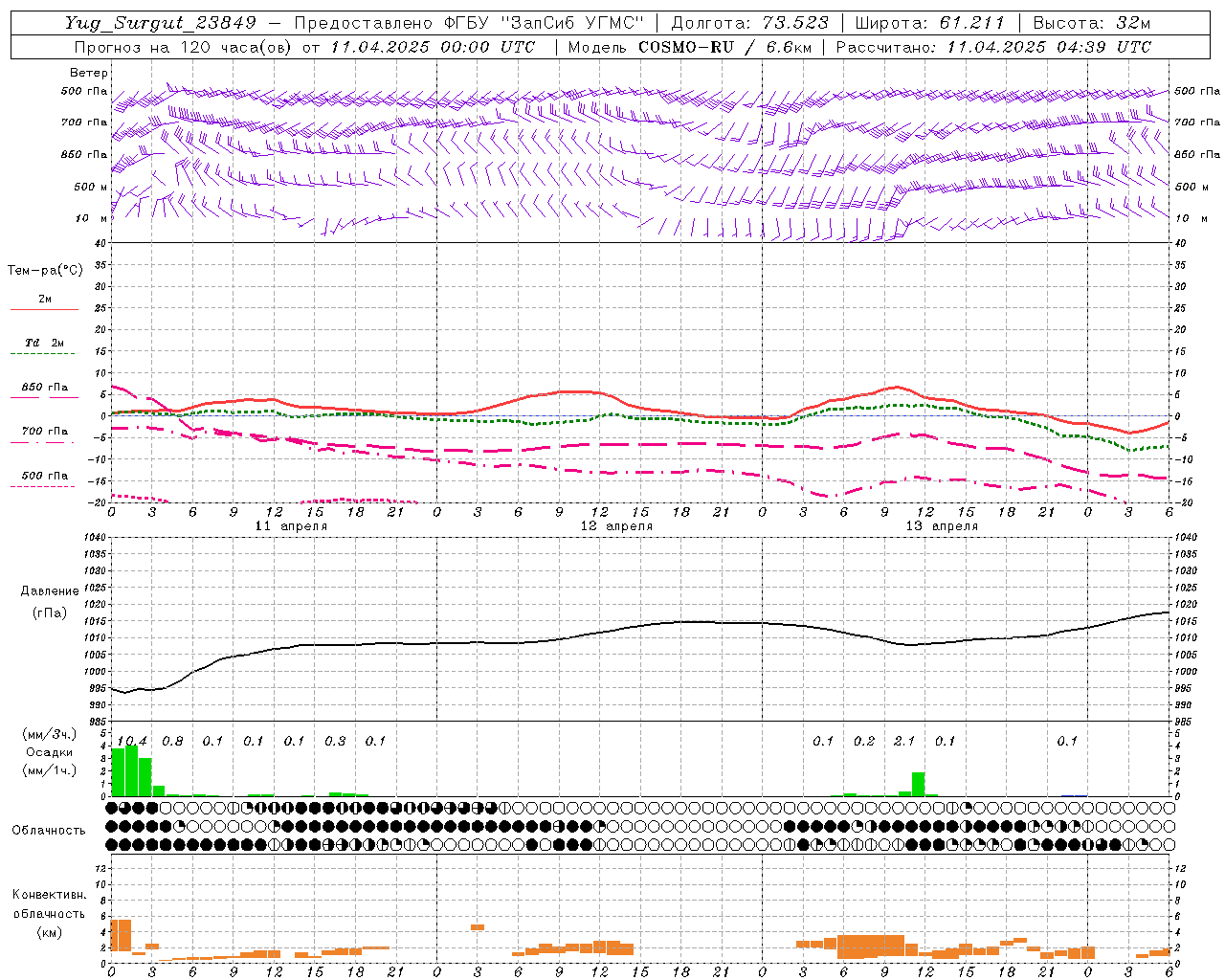Click the 13 апреля date label
The image size is (1225, 980).
943,526
